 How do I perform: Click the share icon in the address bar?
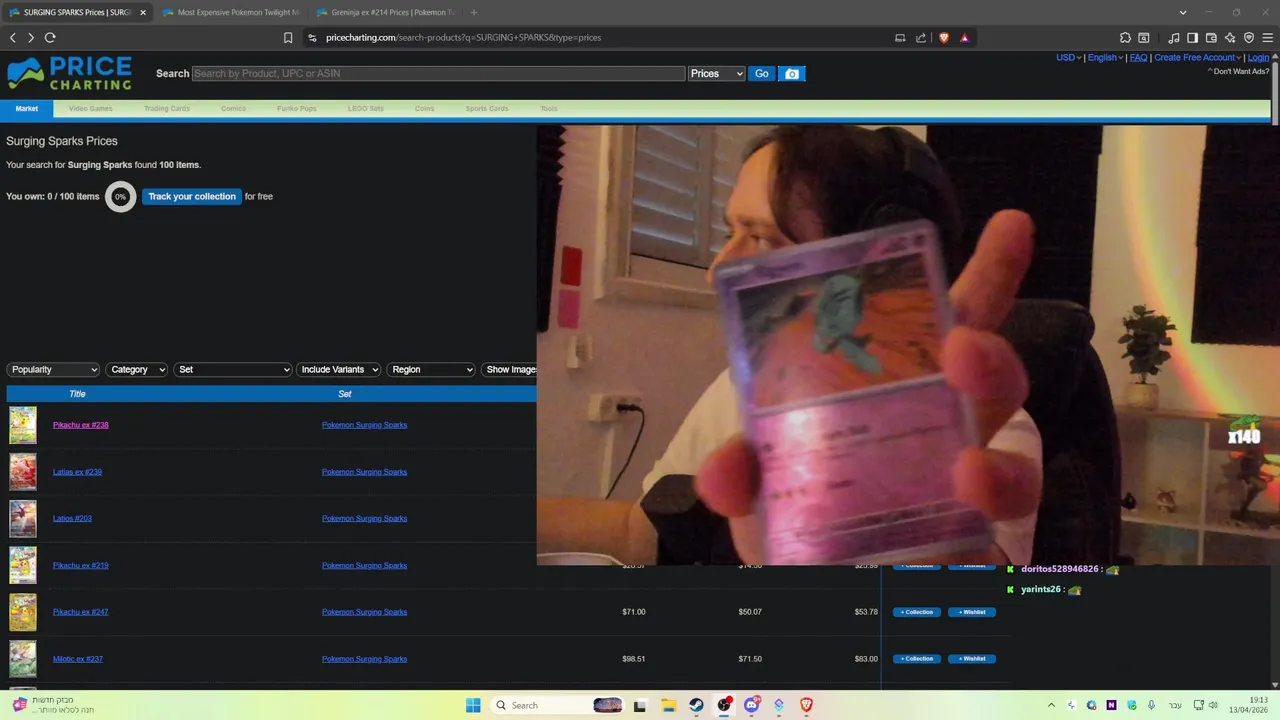921,37
